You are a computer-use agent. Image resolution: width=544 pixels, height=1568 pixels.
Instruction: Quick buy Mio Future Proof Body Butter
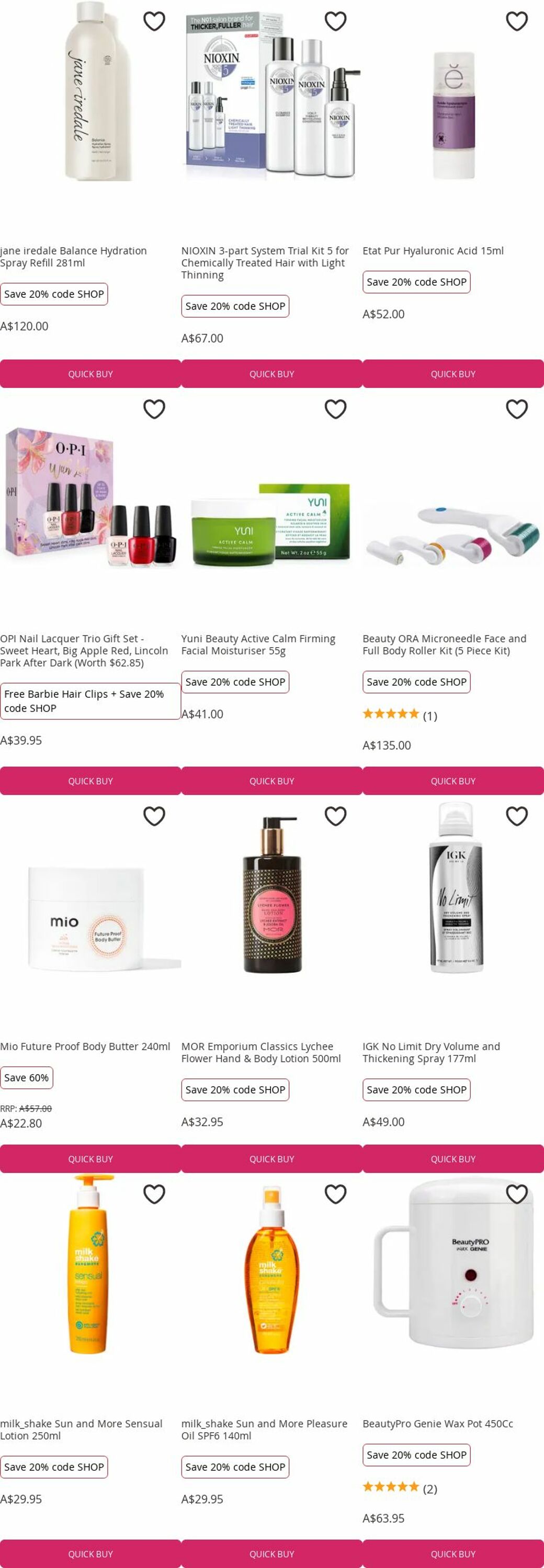(90, 1159)
